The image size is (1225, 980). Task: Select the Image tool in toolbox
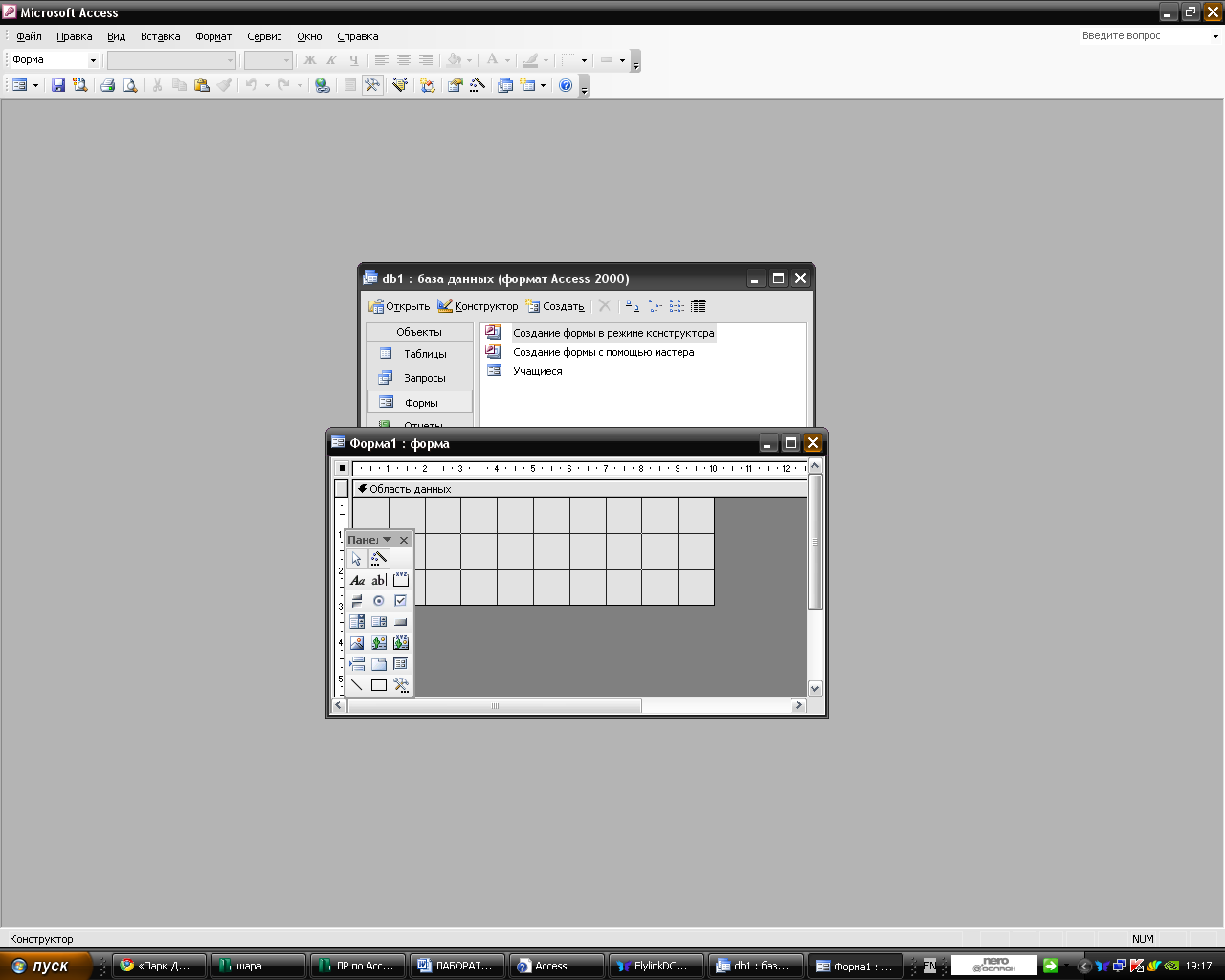tap(357, 643)
